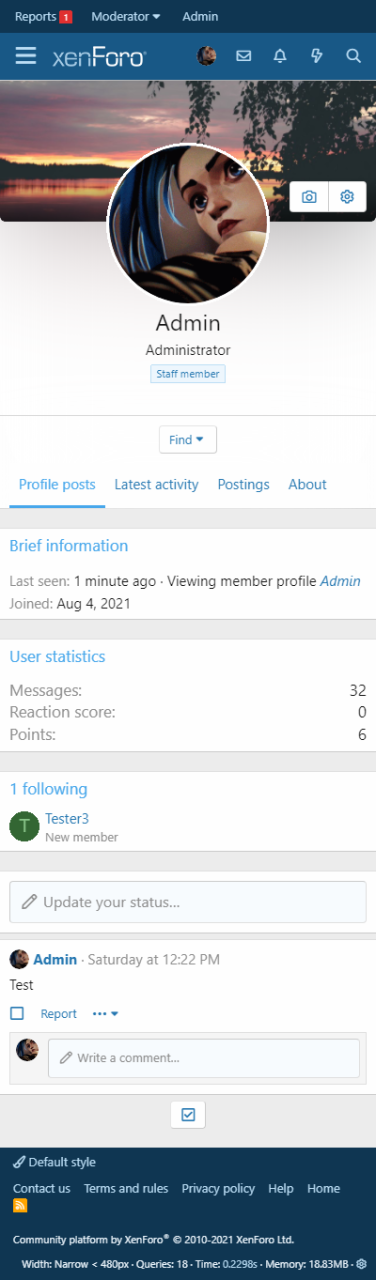Click the Update your status field
The image size is (376, 1280).
click(188, 902)
